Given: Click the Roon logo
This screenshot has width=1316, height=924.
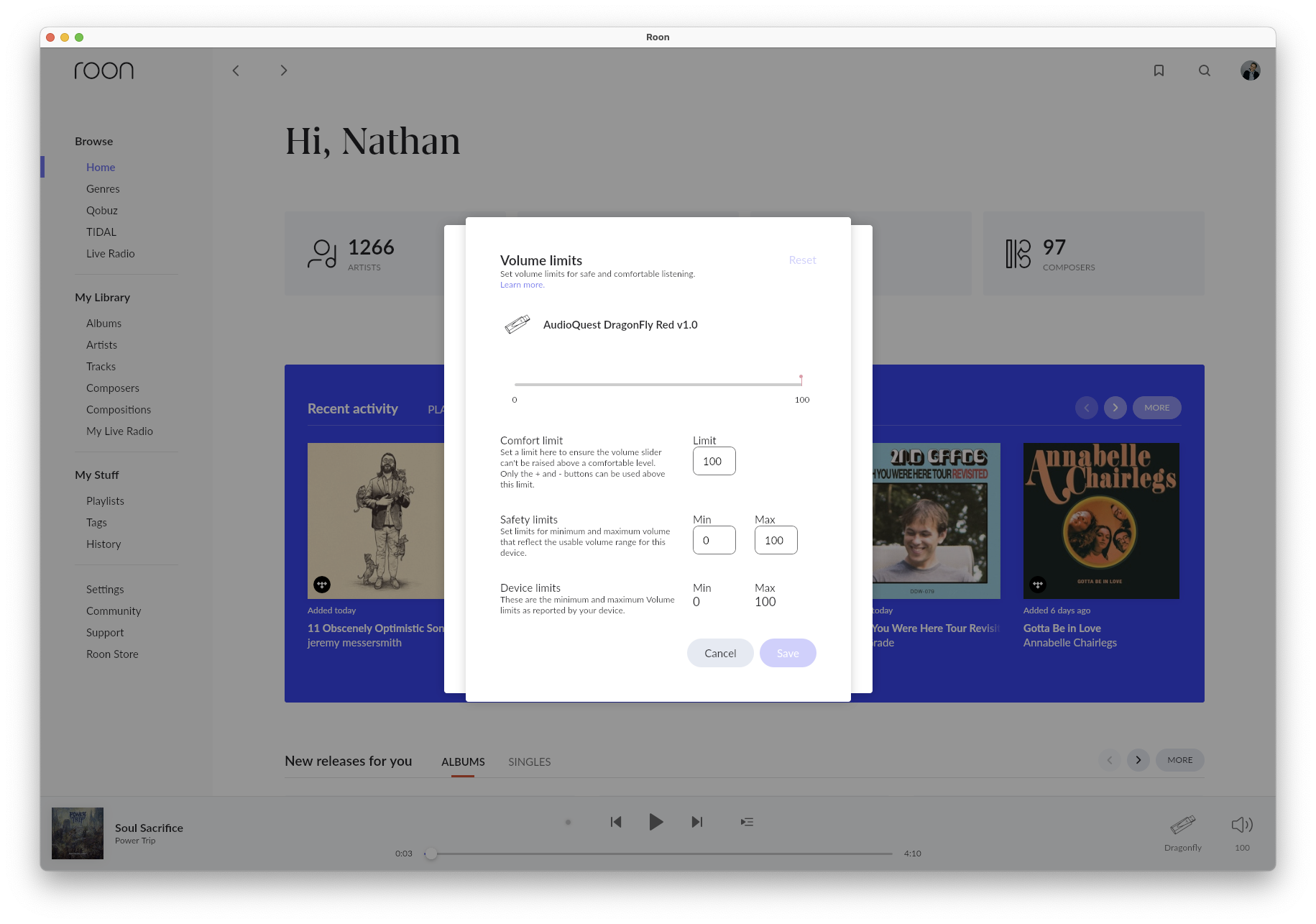Looking at the screenshot, I should click(104, 70).
